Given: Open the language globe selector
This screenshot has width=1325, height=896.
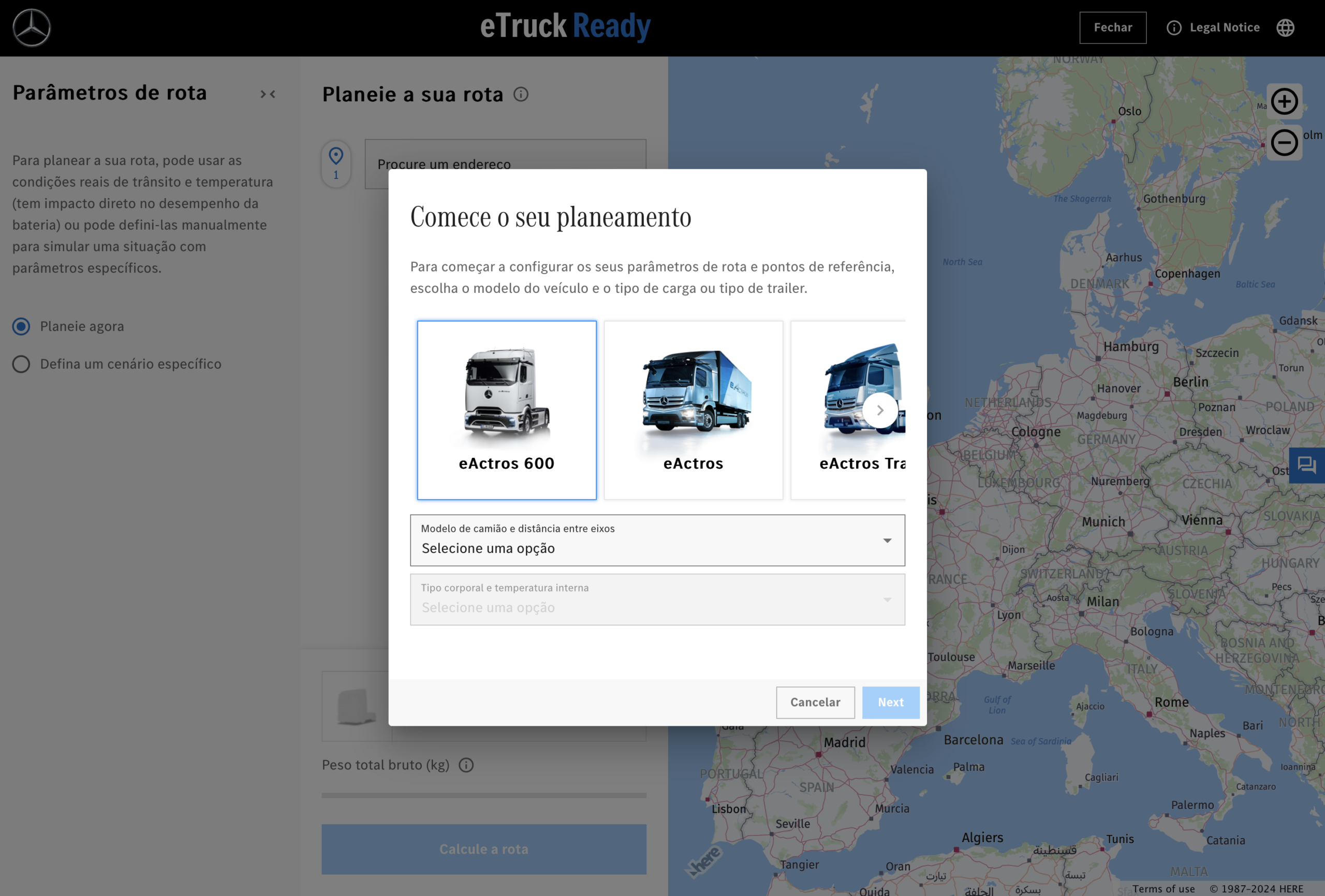Looking at the screenshot, I should tap(1285, 27).
